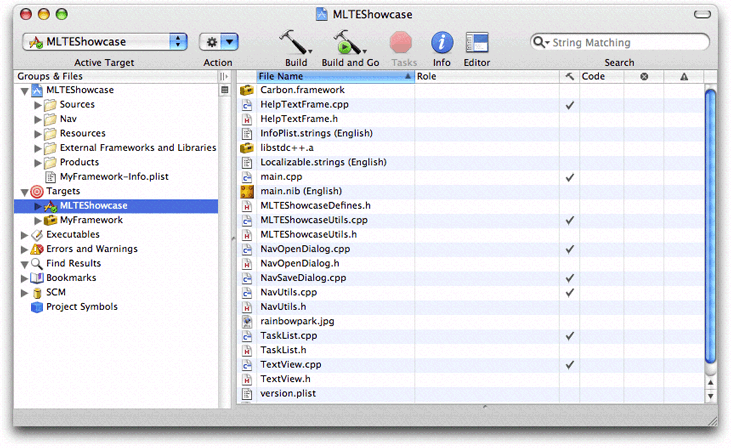This screenshot has height=448, width=731.
Task: Click the Carbon.framework toolbox icon
Action: pos(247,90)
